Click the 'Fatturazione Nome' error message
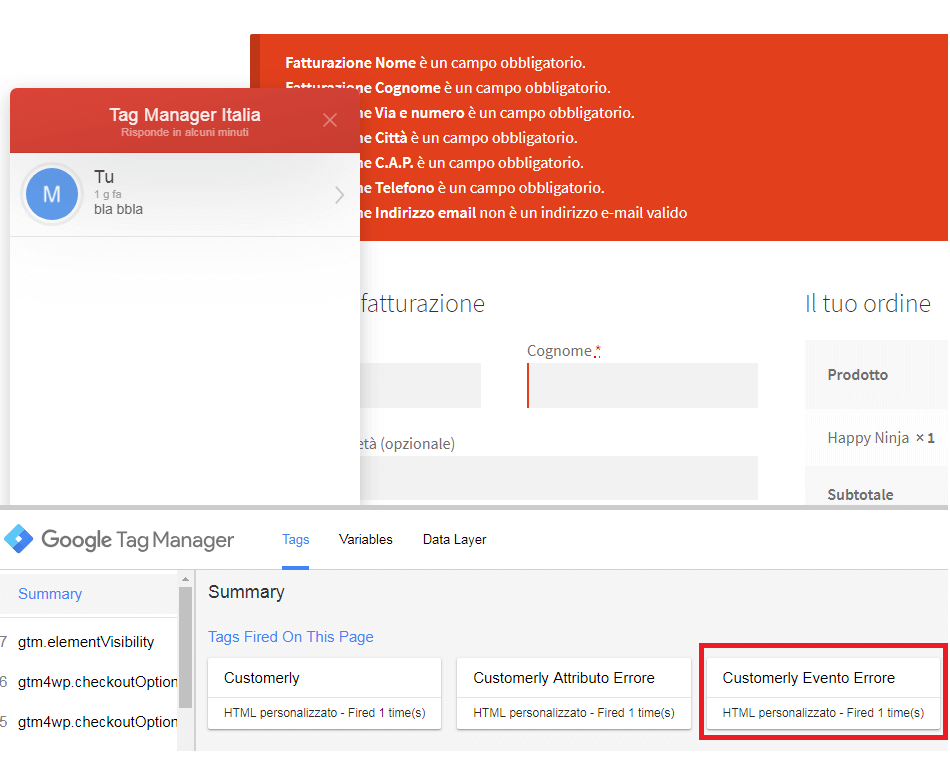The width and height of the screenshot is (950, 780). click(435, 63)
